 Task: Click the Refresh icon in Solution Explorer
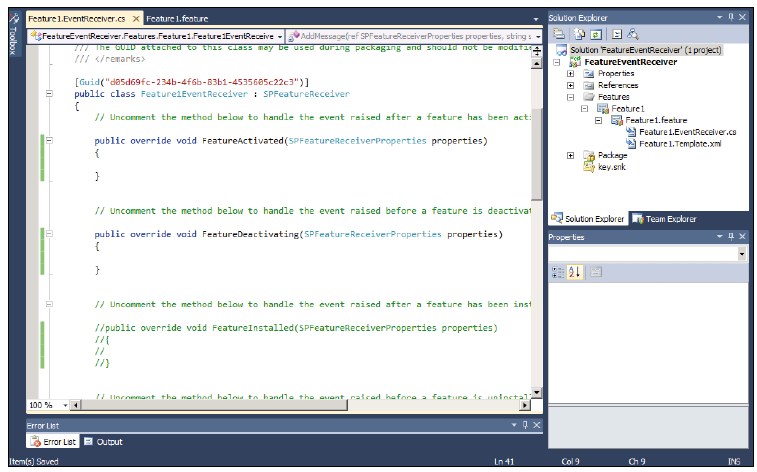(596, 34)
